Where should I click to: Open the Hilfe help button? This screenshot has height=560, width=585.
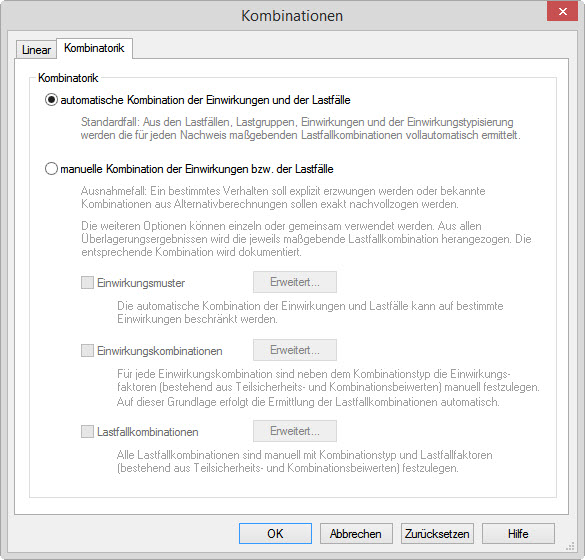518,534
